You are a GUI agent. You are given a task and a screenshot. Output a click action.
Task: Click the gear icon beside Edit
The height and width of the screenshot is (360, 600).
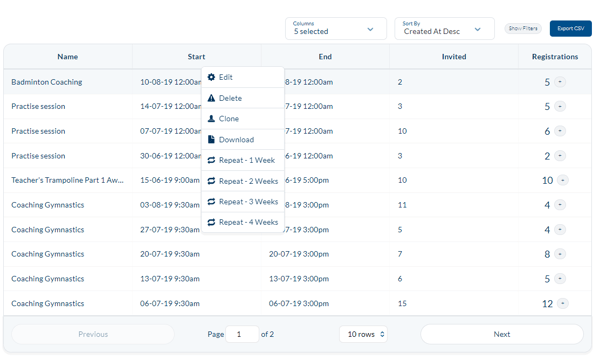coord(211,77)
